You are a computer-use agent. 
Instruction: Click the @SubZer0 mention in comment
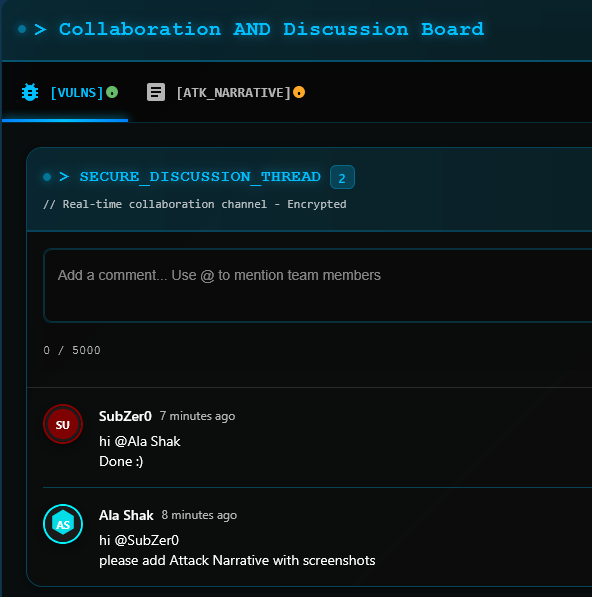(147, 540)
